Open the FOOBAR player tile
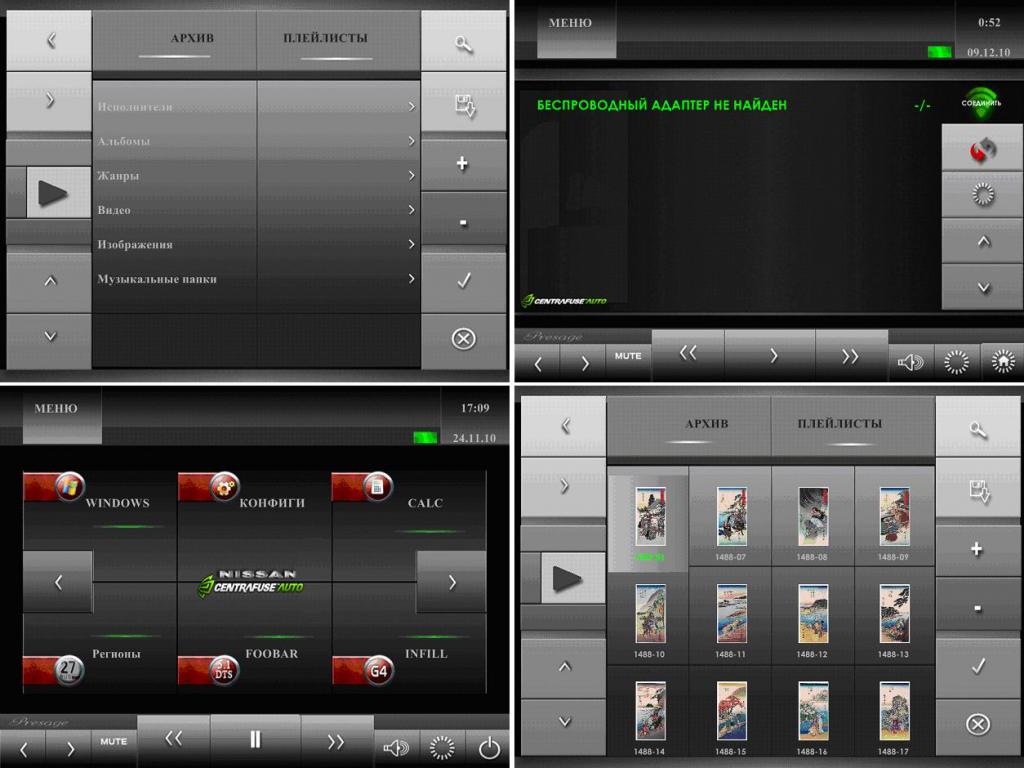1024x768 pixels. click(255, 656)
